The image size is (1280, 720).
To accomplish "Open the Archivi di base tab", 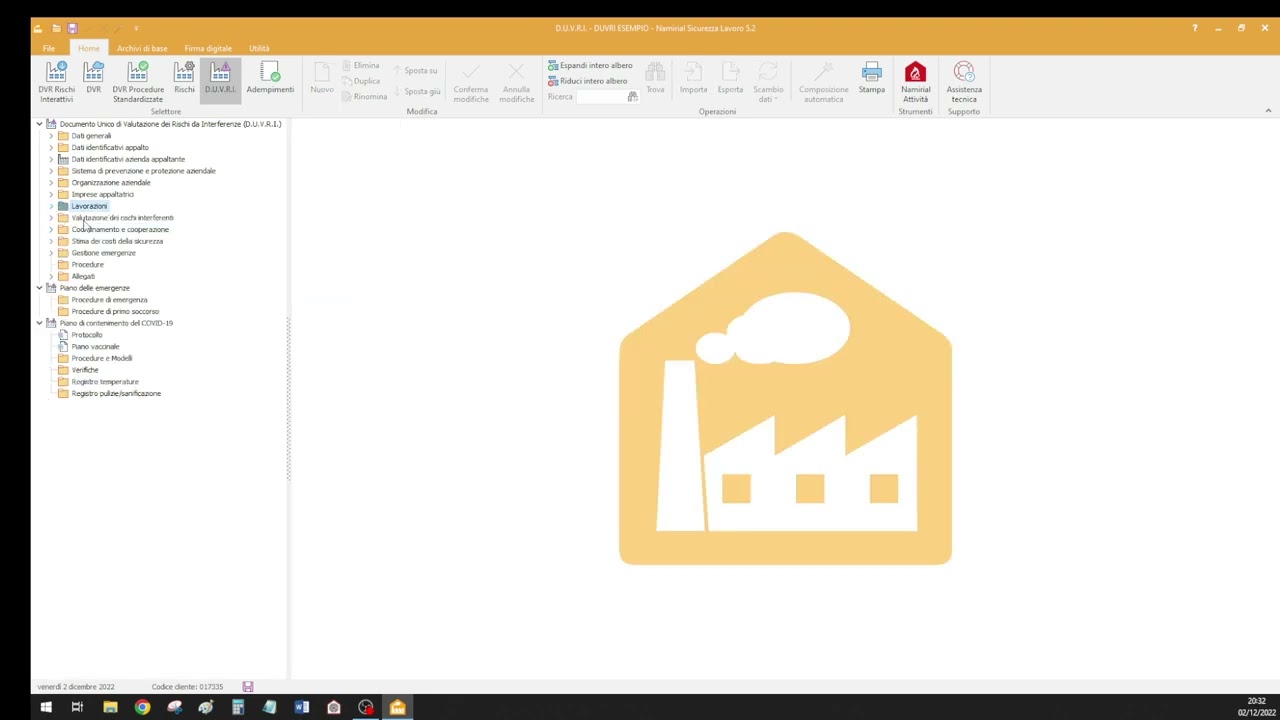I will pos(142,48).
